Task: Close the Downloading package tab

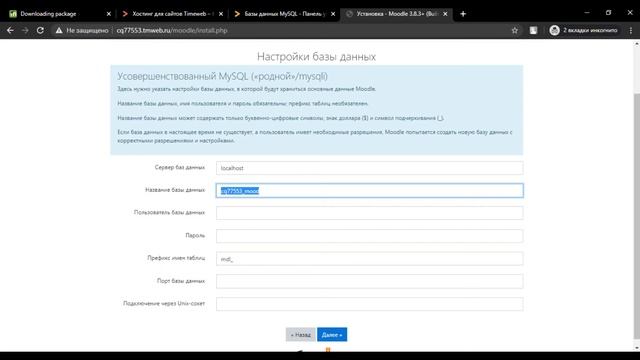Action: [109, 14]
